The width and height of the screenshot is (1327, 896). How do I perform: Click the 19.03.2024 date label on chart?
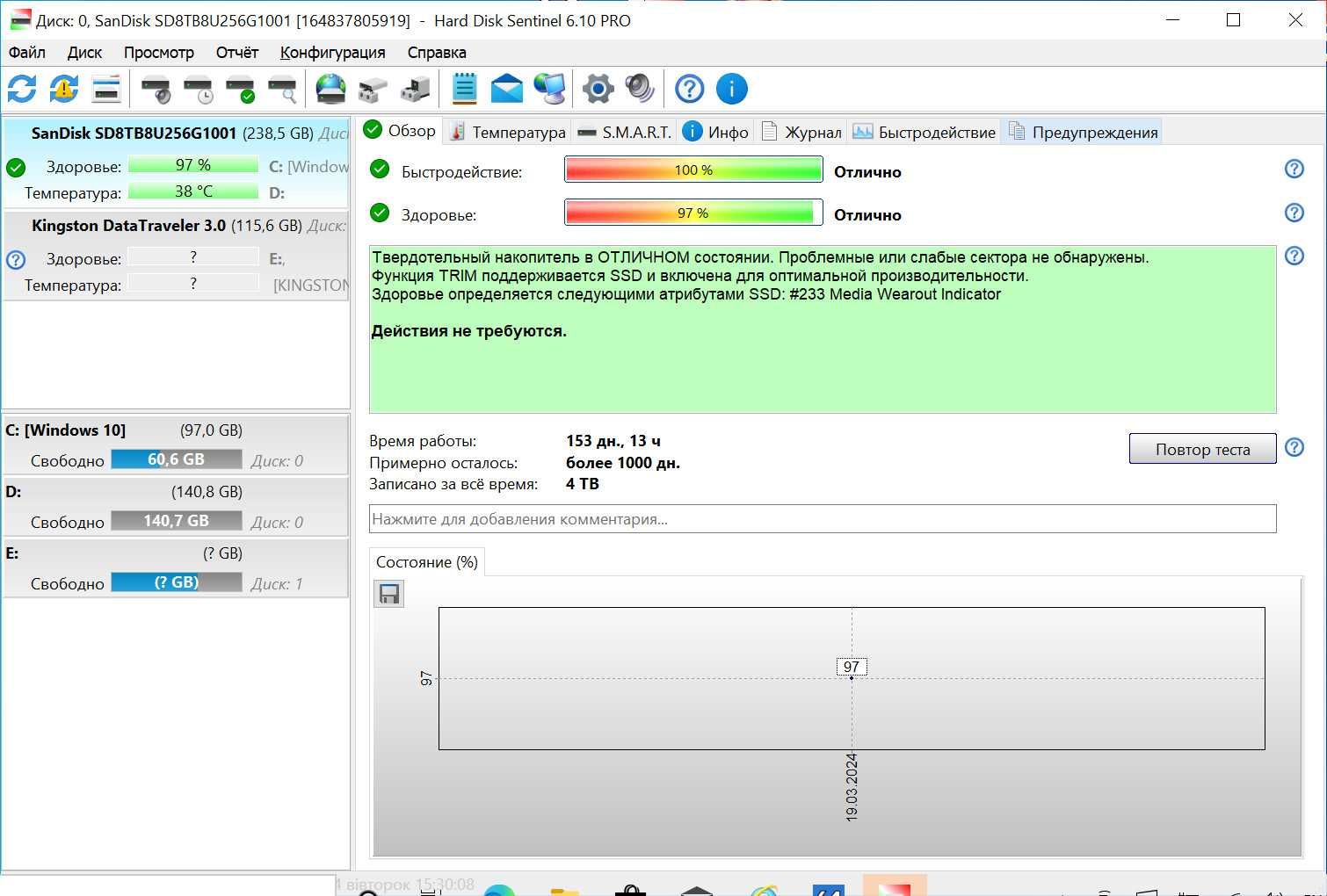point(852,787)
